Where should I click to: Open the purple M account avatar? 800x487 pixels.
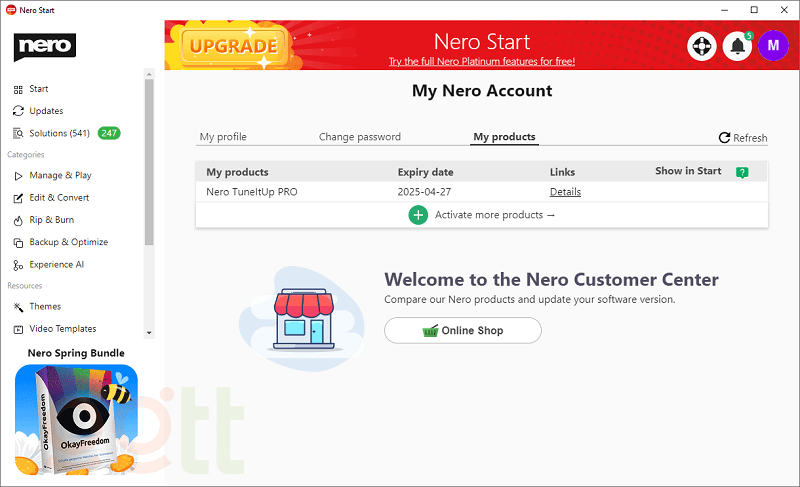pos(773,45)
